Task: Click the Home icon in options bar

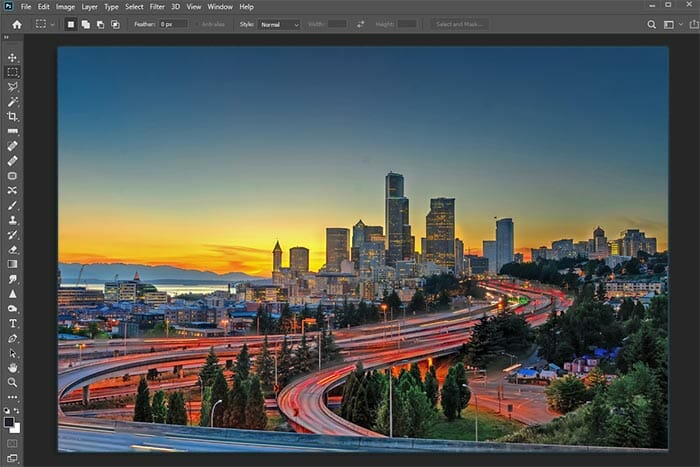Action: [17, 24]
